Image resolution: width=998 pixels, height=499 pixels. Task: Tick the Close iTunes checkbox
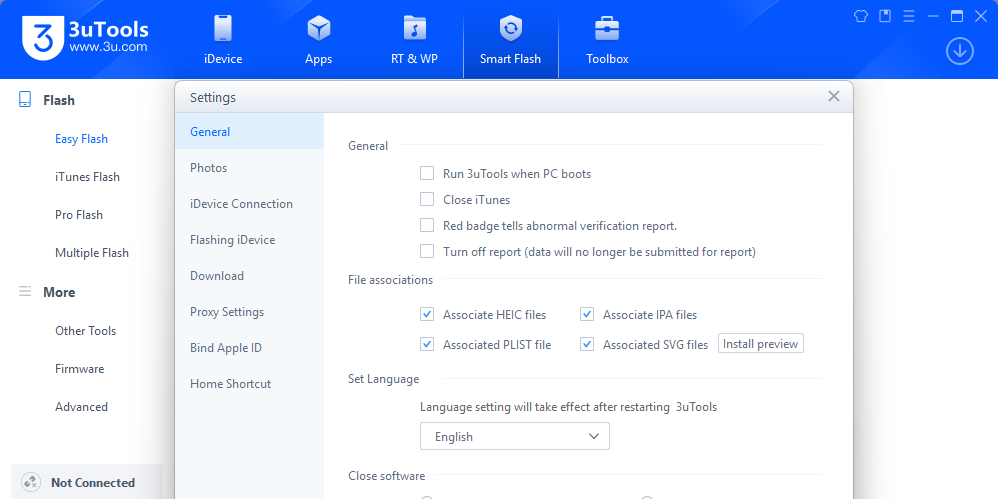[x=427, y=200]
